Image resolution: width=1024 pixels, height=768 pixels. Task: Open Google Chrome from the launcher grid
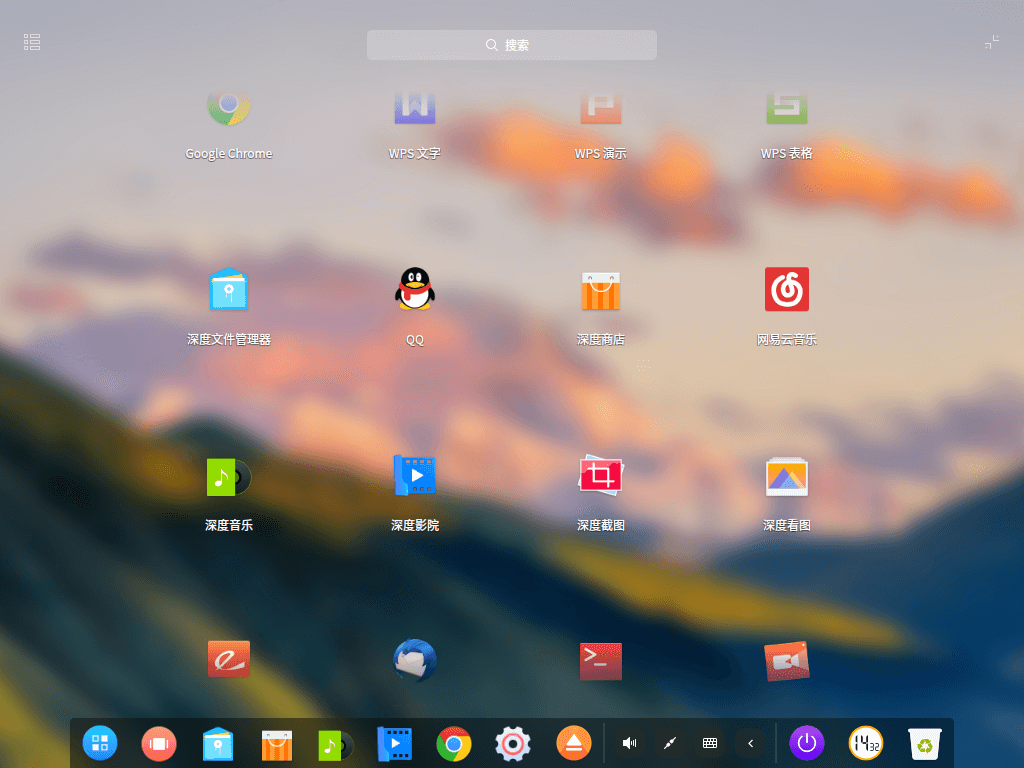229,109
